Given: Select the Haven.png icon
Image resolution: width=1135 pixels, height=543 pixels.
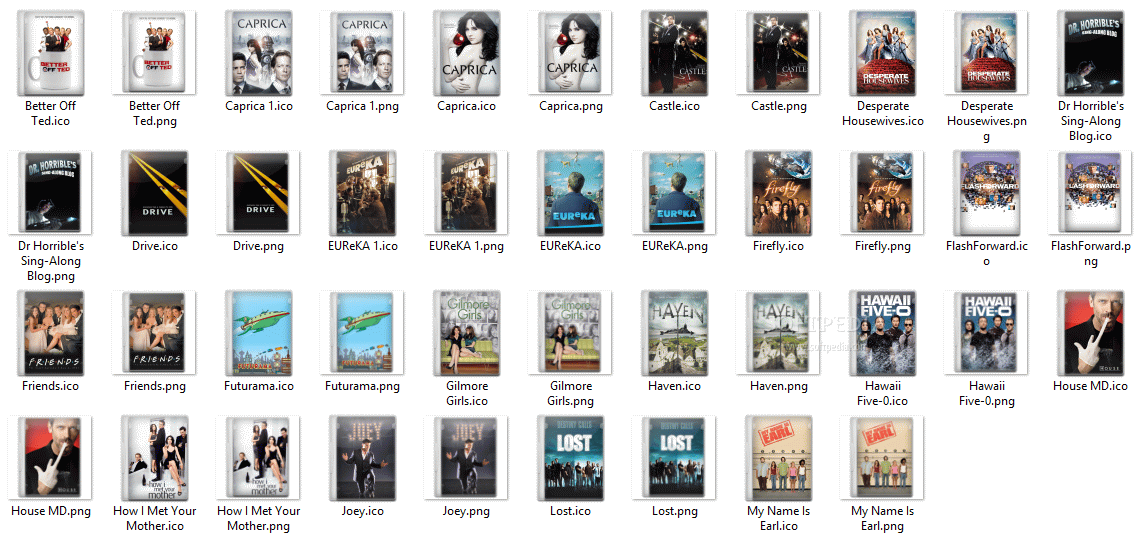Looking at the screenshot, I should coord(780,333).
